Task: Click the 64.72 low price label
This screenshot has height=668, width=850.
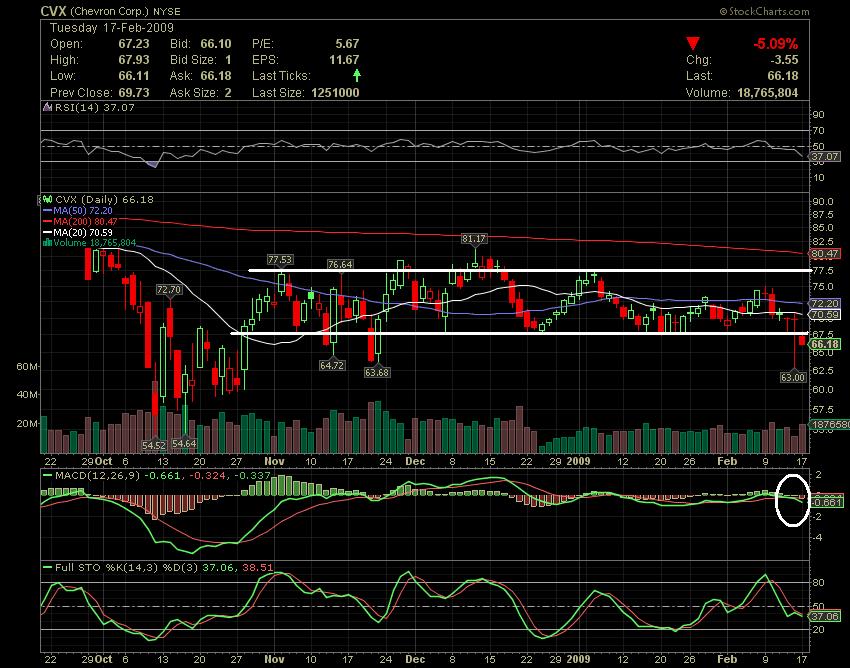Action: click(332, 365)
